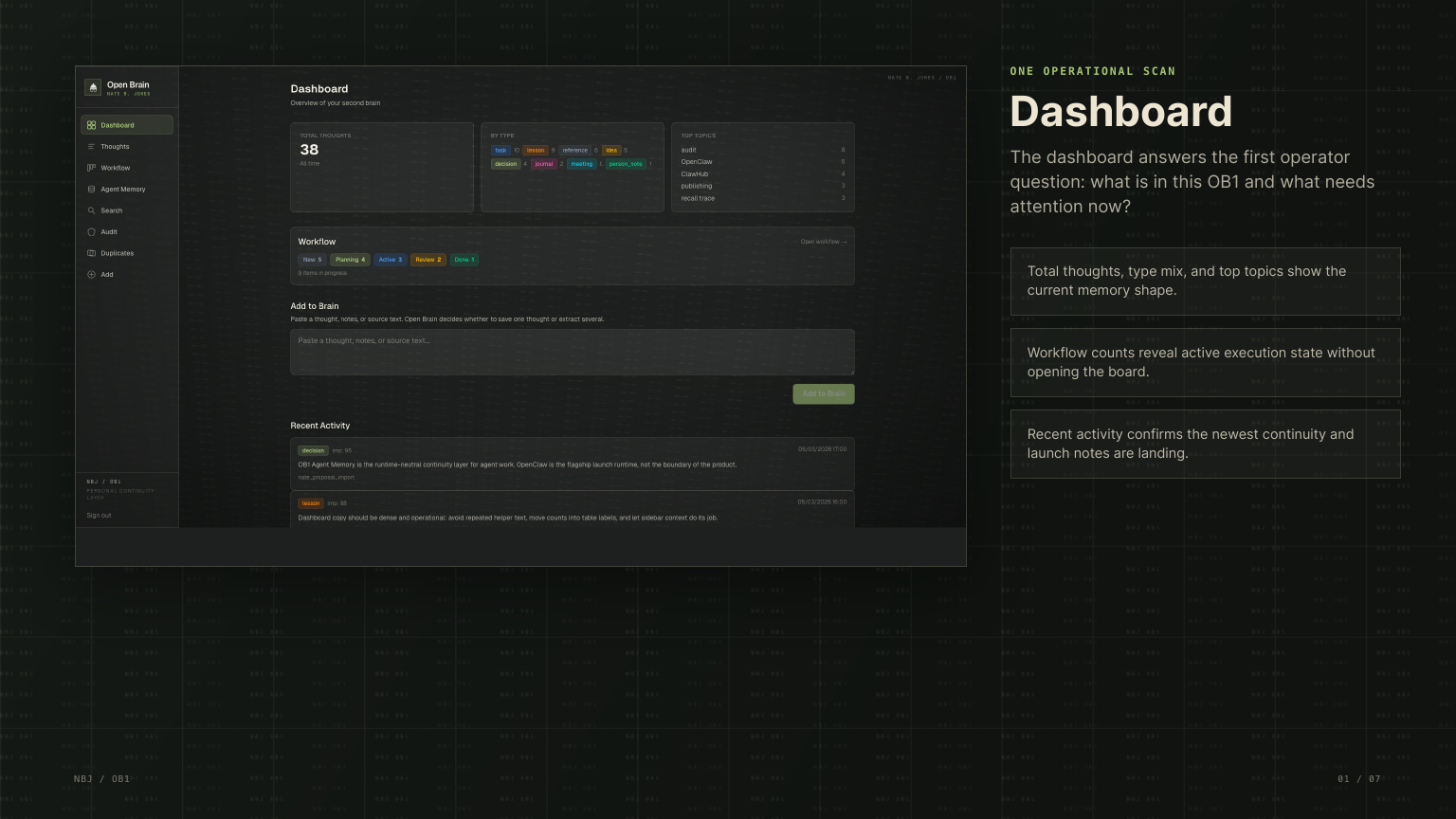Click the Workflow board icon in sidebar

[x=91, y=168]
